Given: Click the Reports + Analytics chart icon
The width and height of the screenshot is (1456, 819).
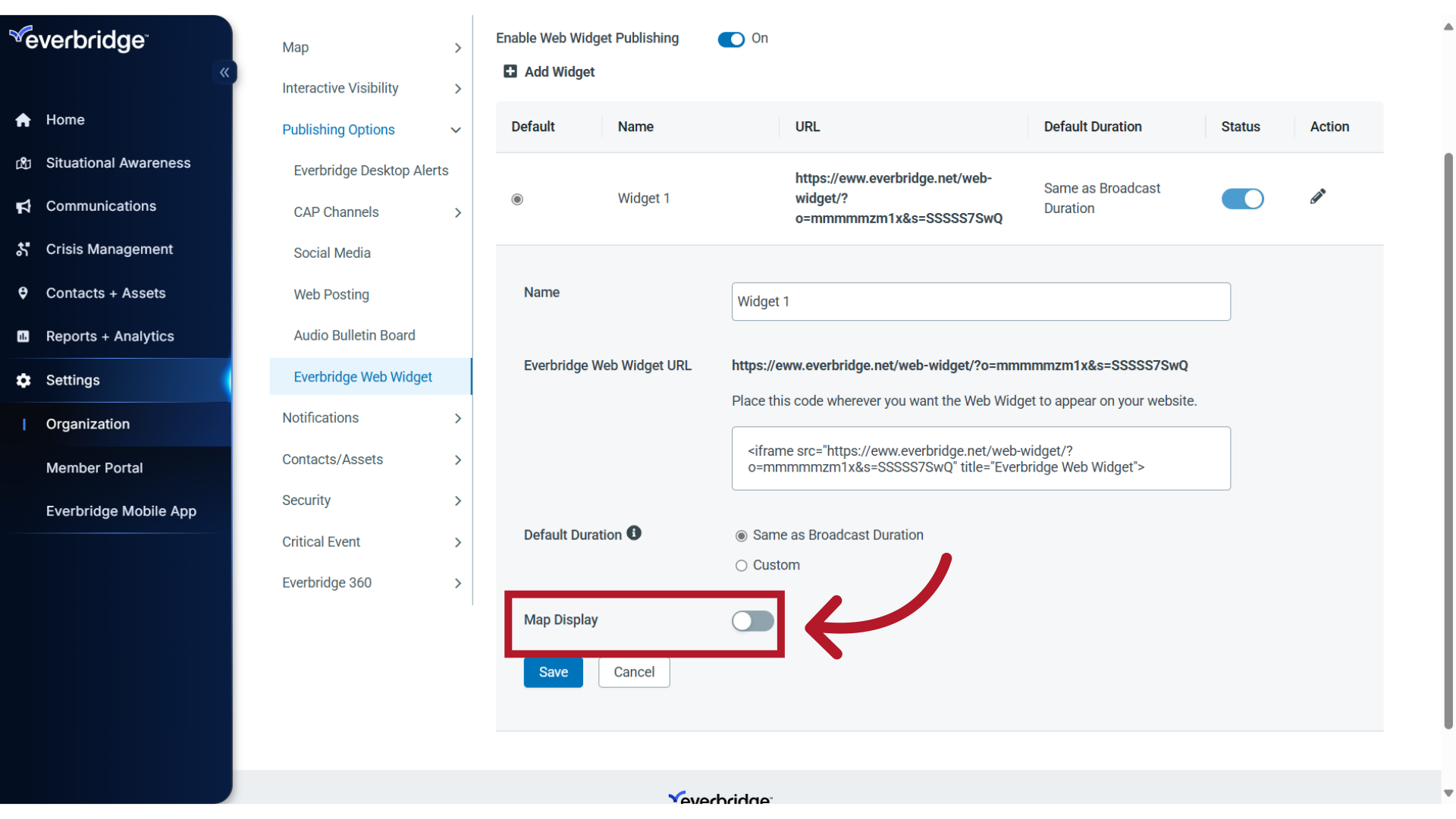Looking at the screenshot, I should coord(24,336).
